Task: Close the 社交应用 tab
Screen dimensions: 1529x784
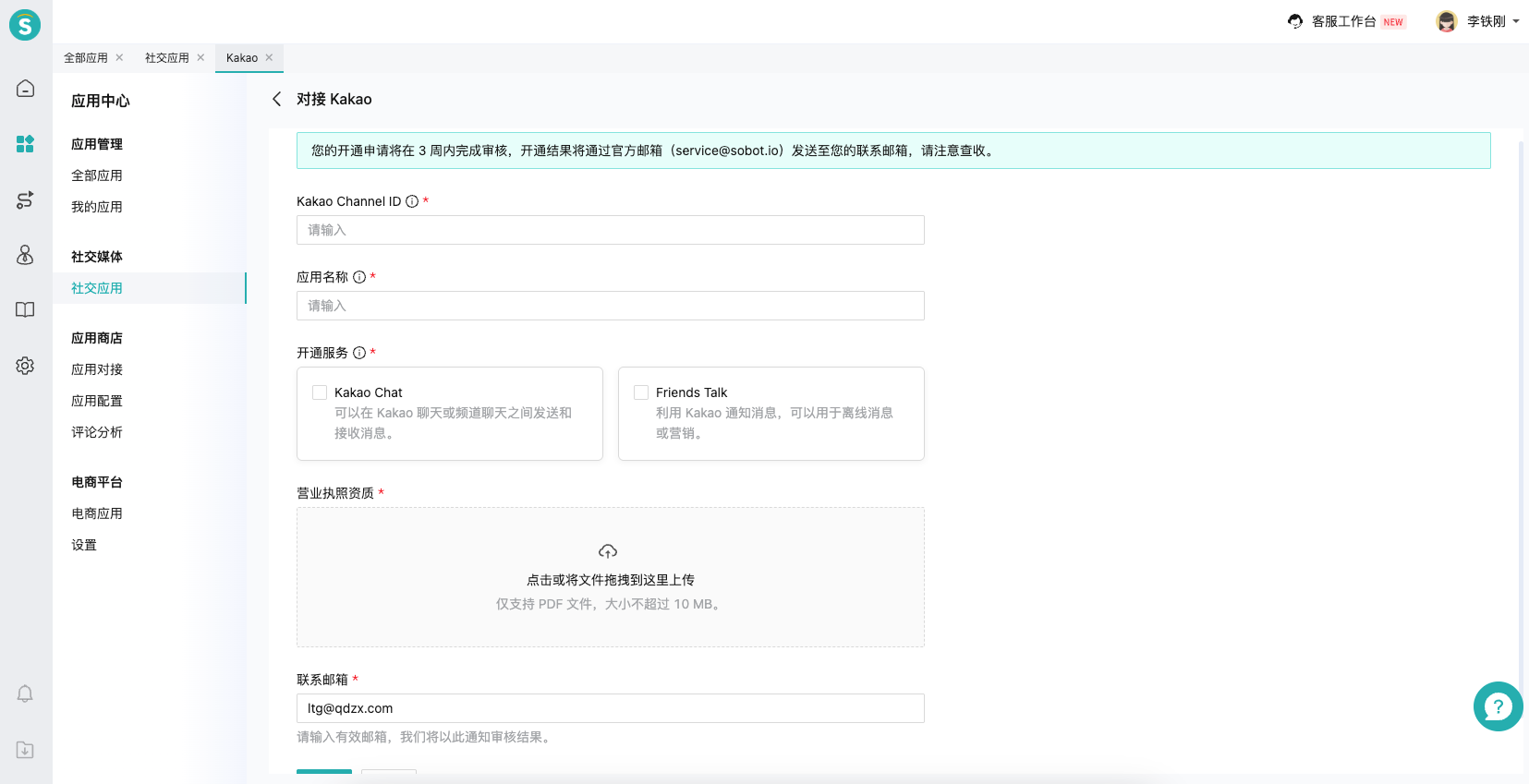Action: click(200, 57)
